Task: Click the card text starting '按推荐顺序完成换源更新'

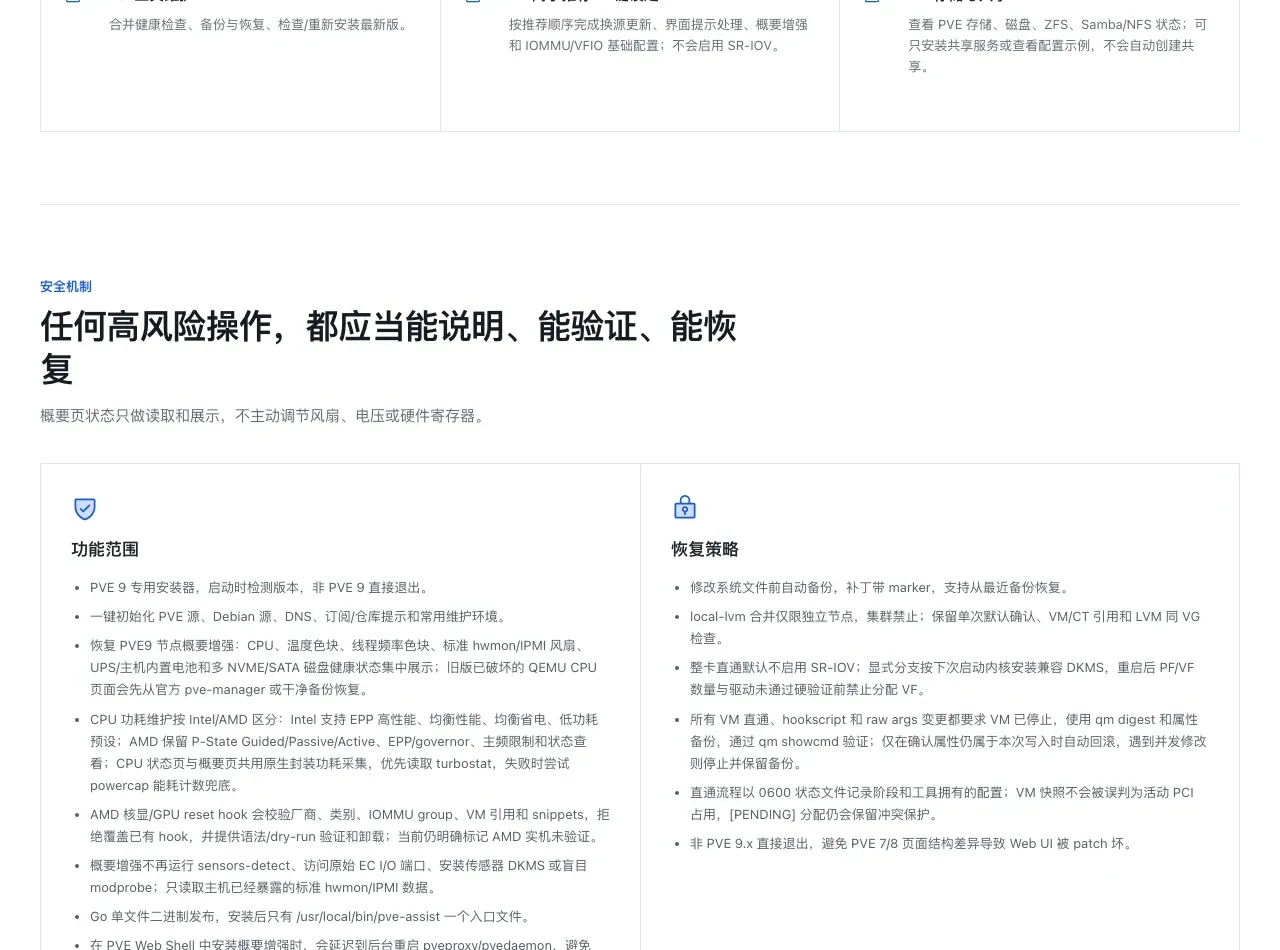Action: pyautogui.click(x=658, y=35)
